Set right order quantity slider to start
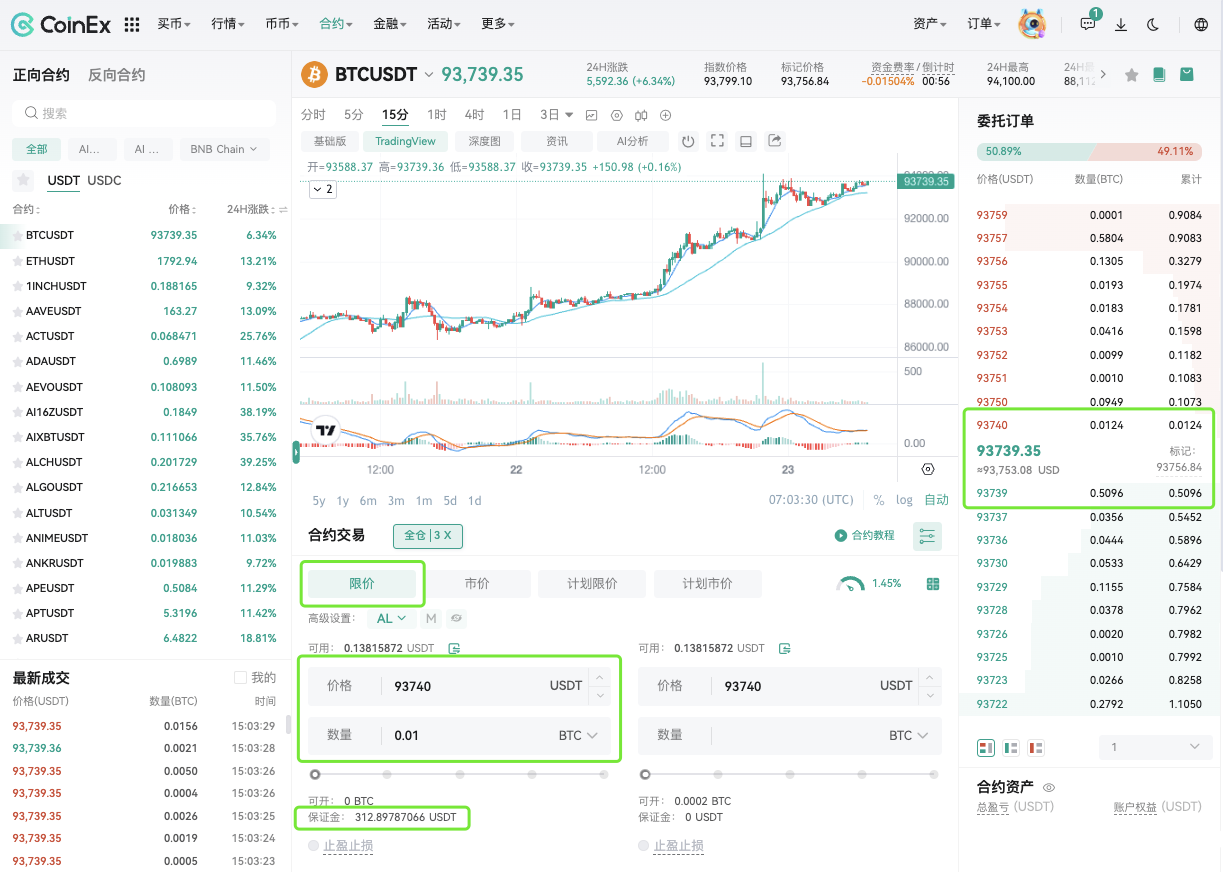This screenshot has height=872, width=1223. [x=645, y=774]
